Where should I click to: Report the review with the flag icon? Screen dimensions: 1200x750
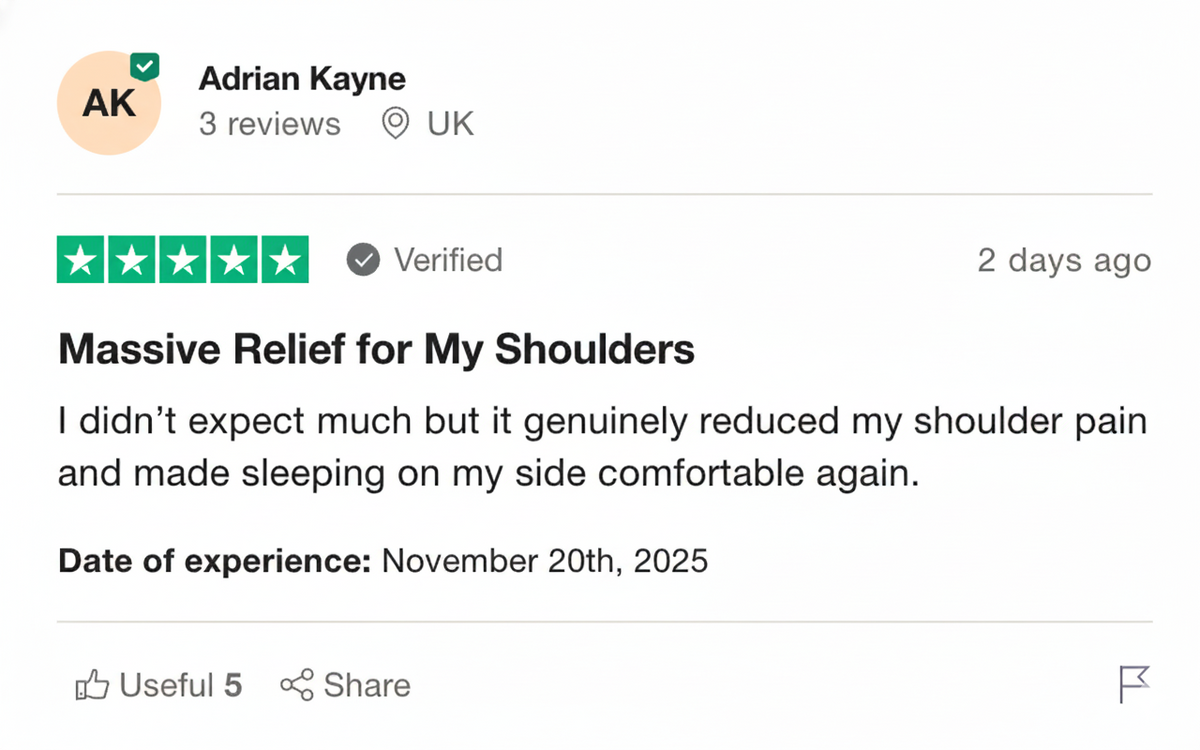click(x=1134, y=685)
